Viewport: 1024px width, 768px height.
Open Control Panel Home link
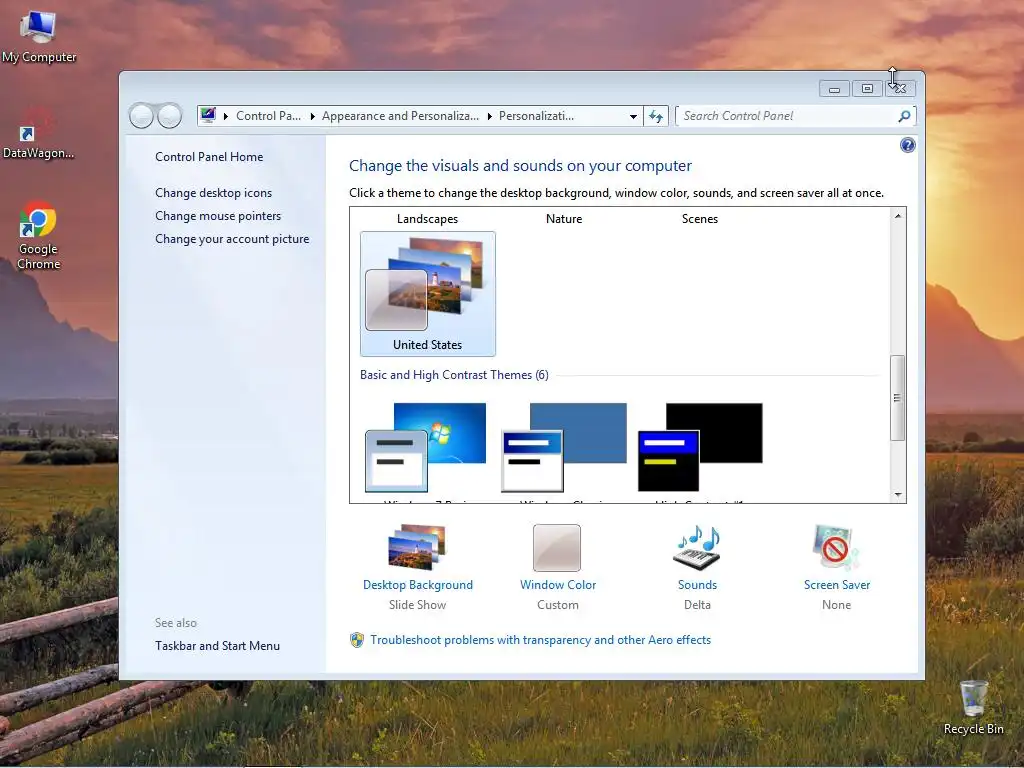point(209,157)
